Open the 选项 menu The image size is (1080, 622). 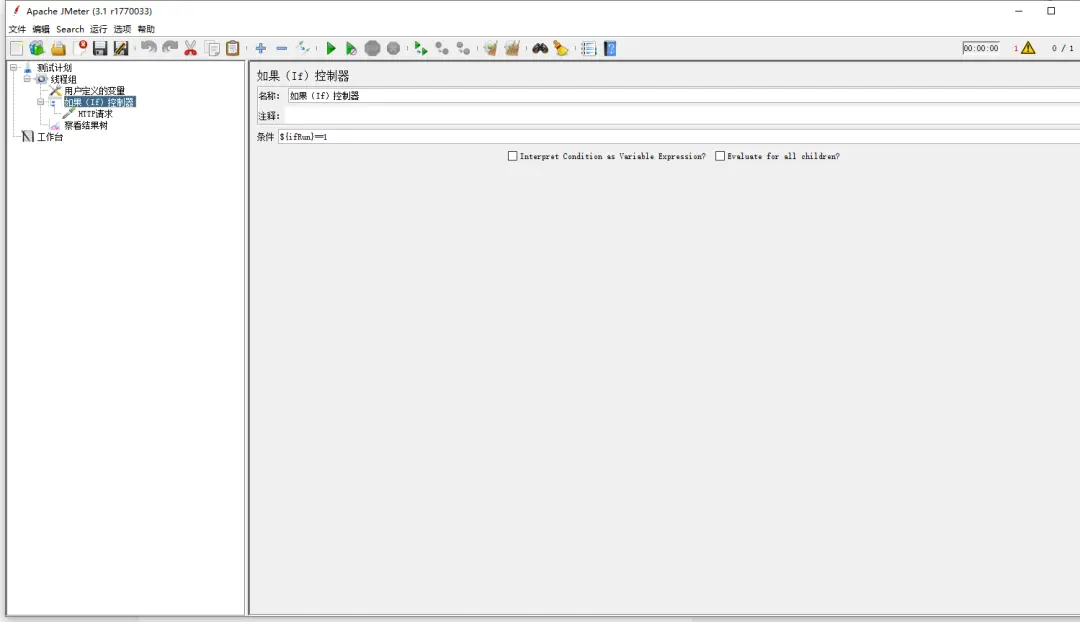coord(123,29)
